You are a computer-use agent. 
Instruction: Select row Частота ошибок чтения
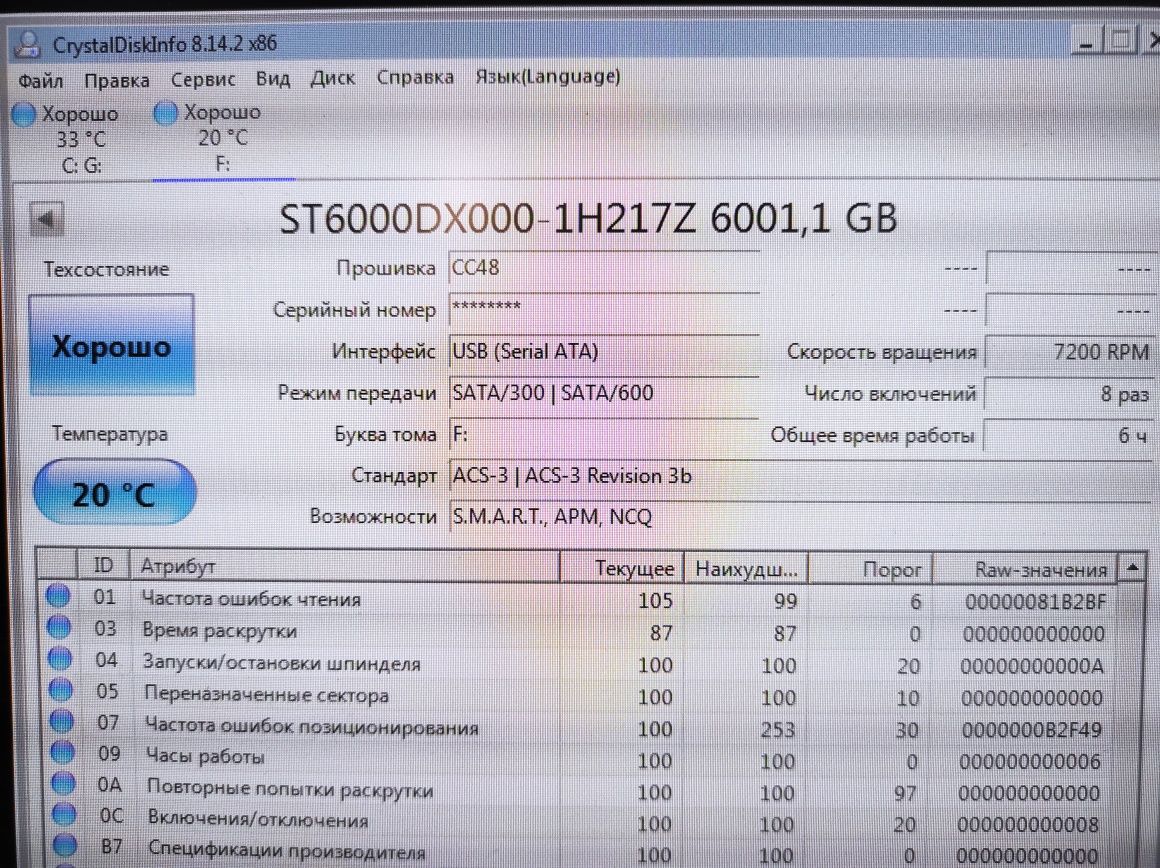tap(577, 600)
